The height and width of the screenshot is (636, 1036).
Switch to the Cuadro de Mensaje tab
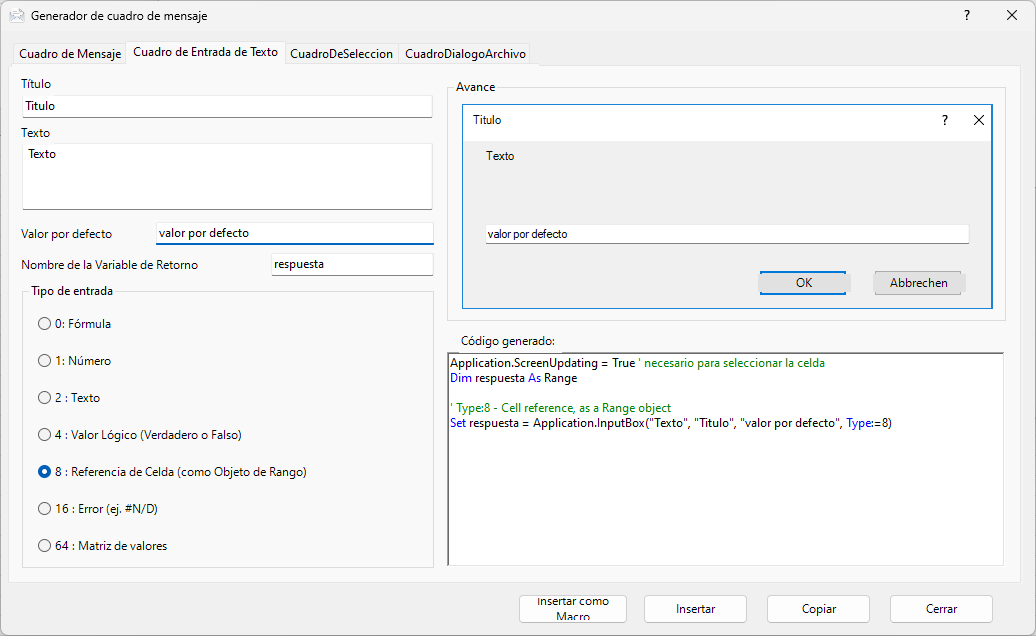pyautogui.click(x=70, y=53)
